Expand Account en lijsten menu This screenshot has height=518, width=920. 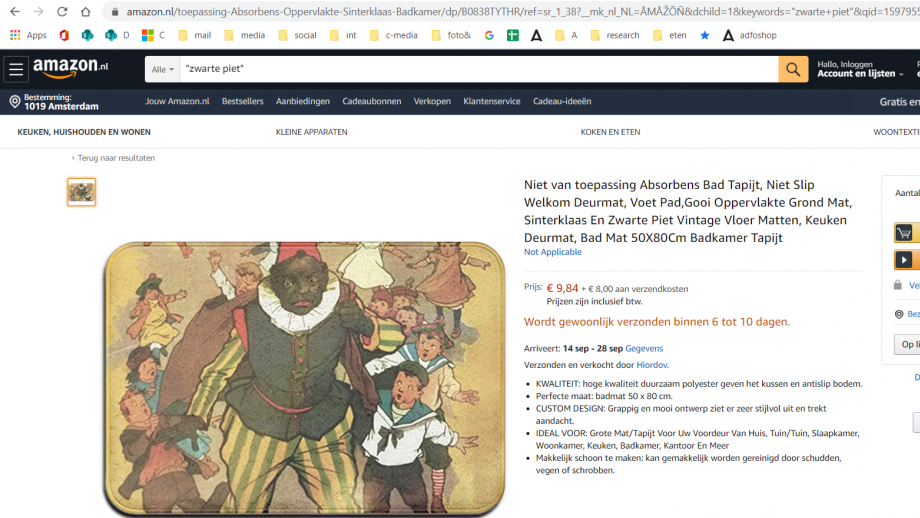(x=860, y=69)
